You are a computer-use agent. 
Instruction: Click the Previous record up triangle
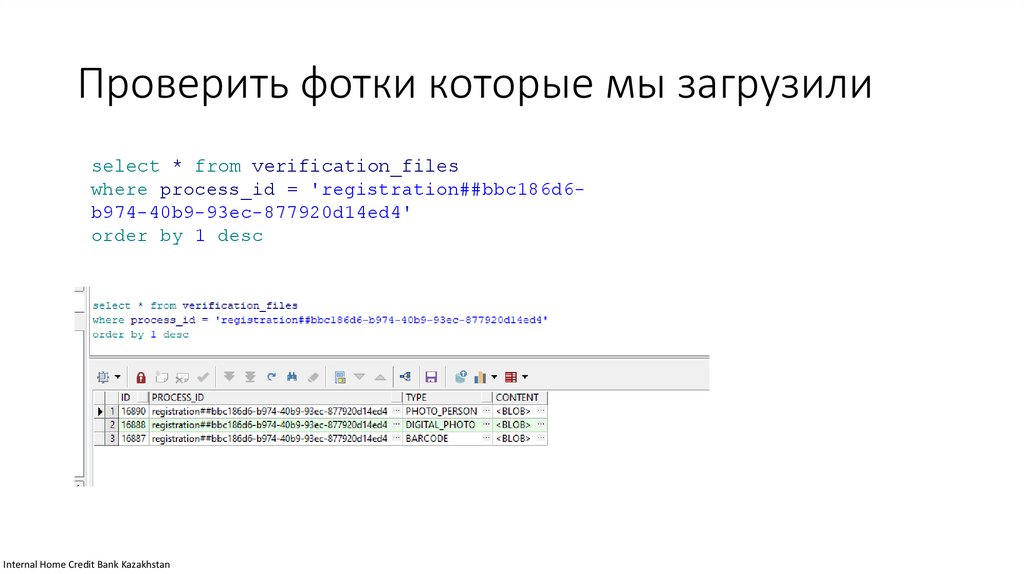point(380,377)
